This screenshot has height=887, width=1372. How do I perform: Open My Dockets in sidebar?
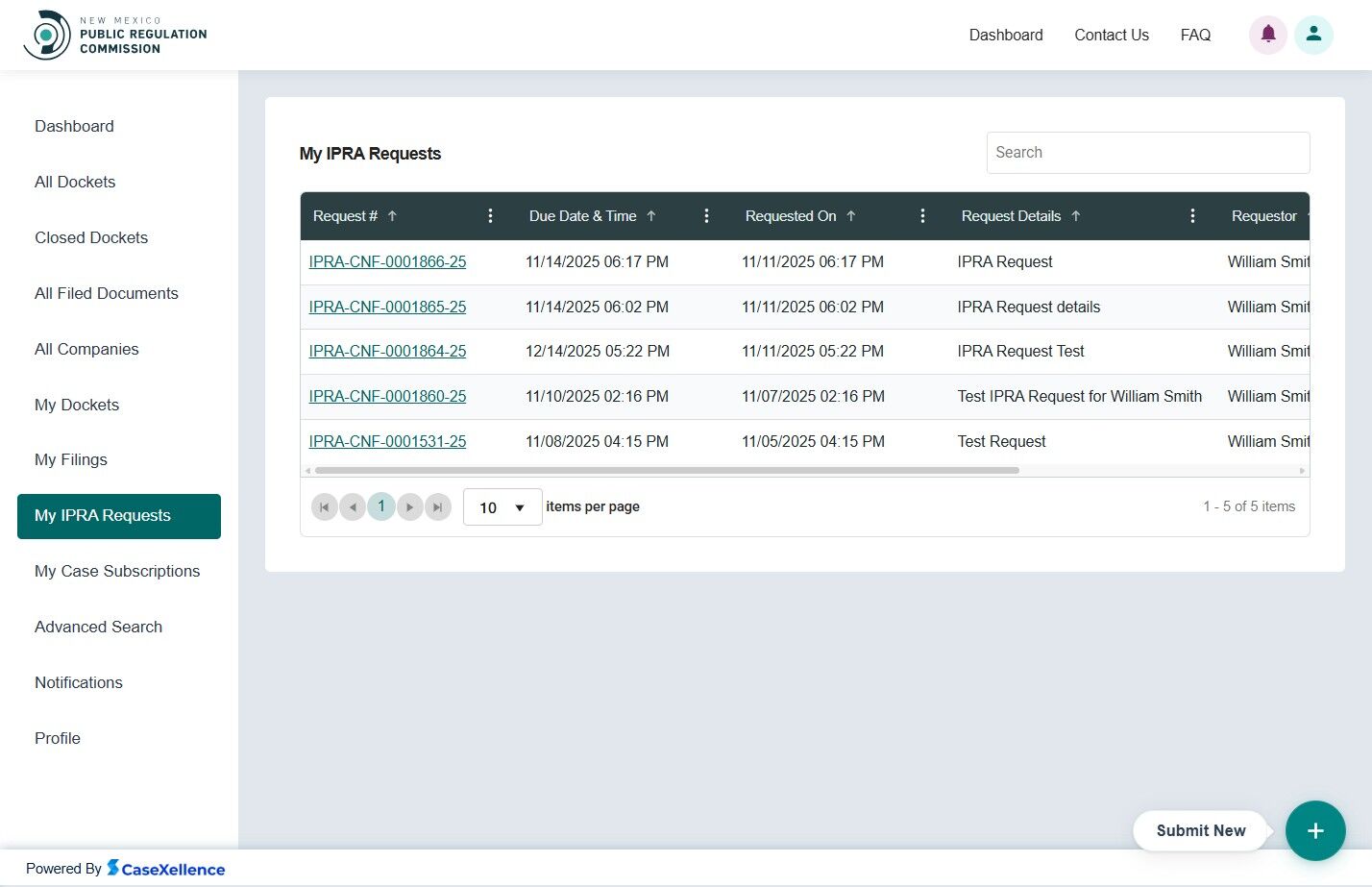pyautogui.click(x=77, y=405)
